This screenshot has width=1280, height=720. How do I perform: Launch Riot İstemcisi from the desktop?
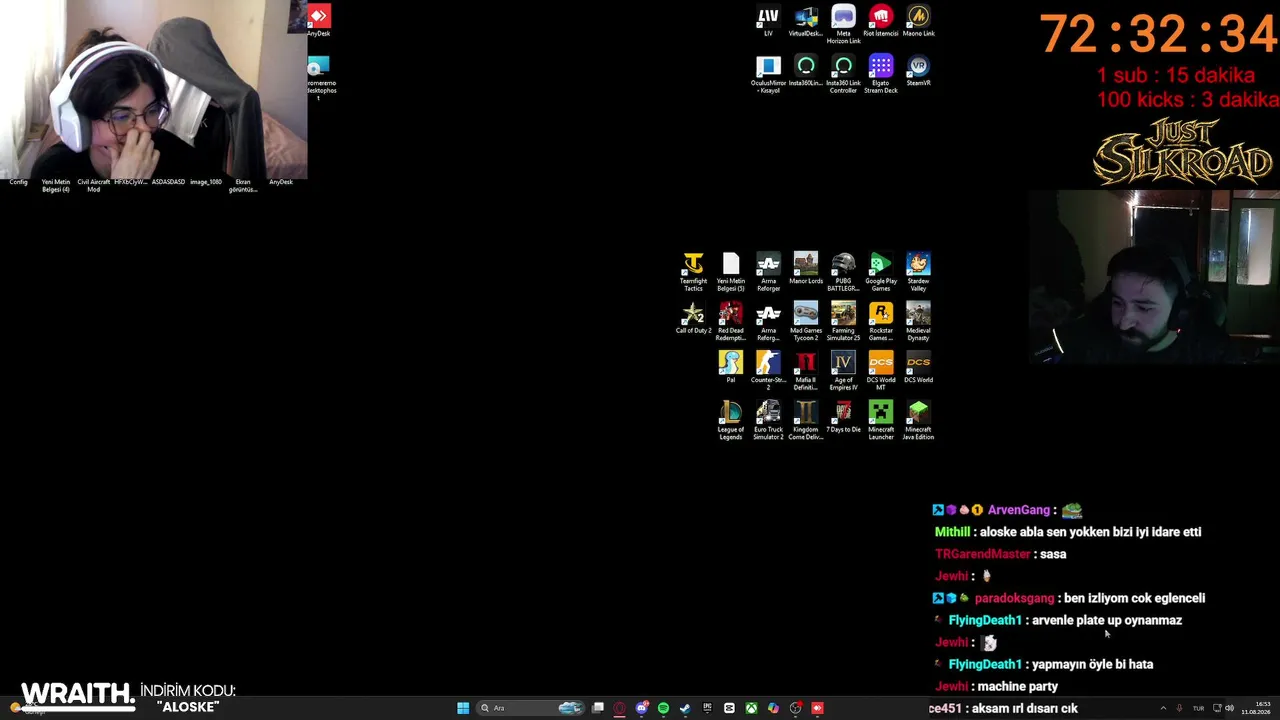coord(881,21)
